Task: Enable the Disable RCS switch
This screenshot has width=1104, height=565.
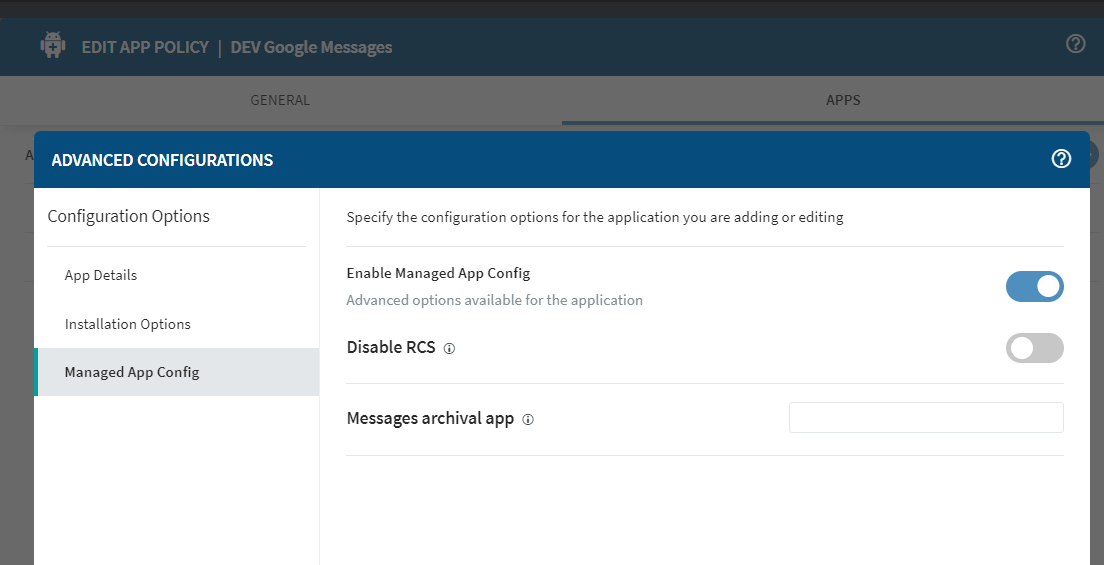Action: click(x=1034, y=348)
